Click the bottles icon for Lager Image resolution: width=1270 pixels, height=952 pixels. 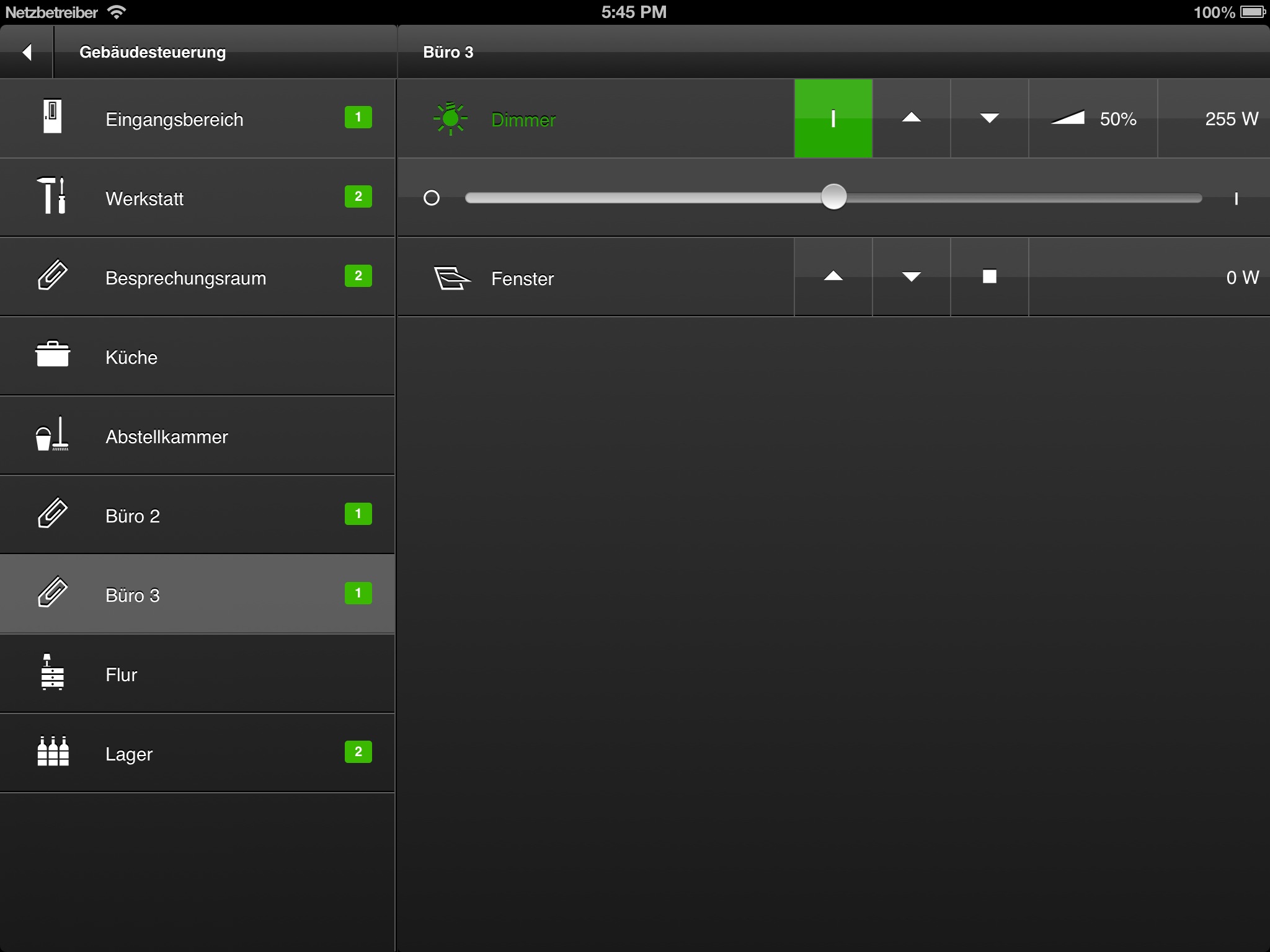click(x=53, y=751)
